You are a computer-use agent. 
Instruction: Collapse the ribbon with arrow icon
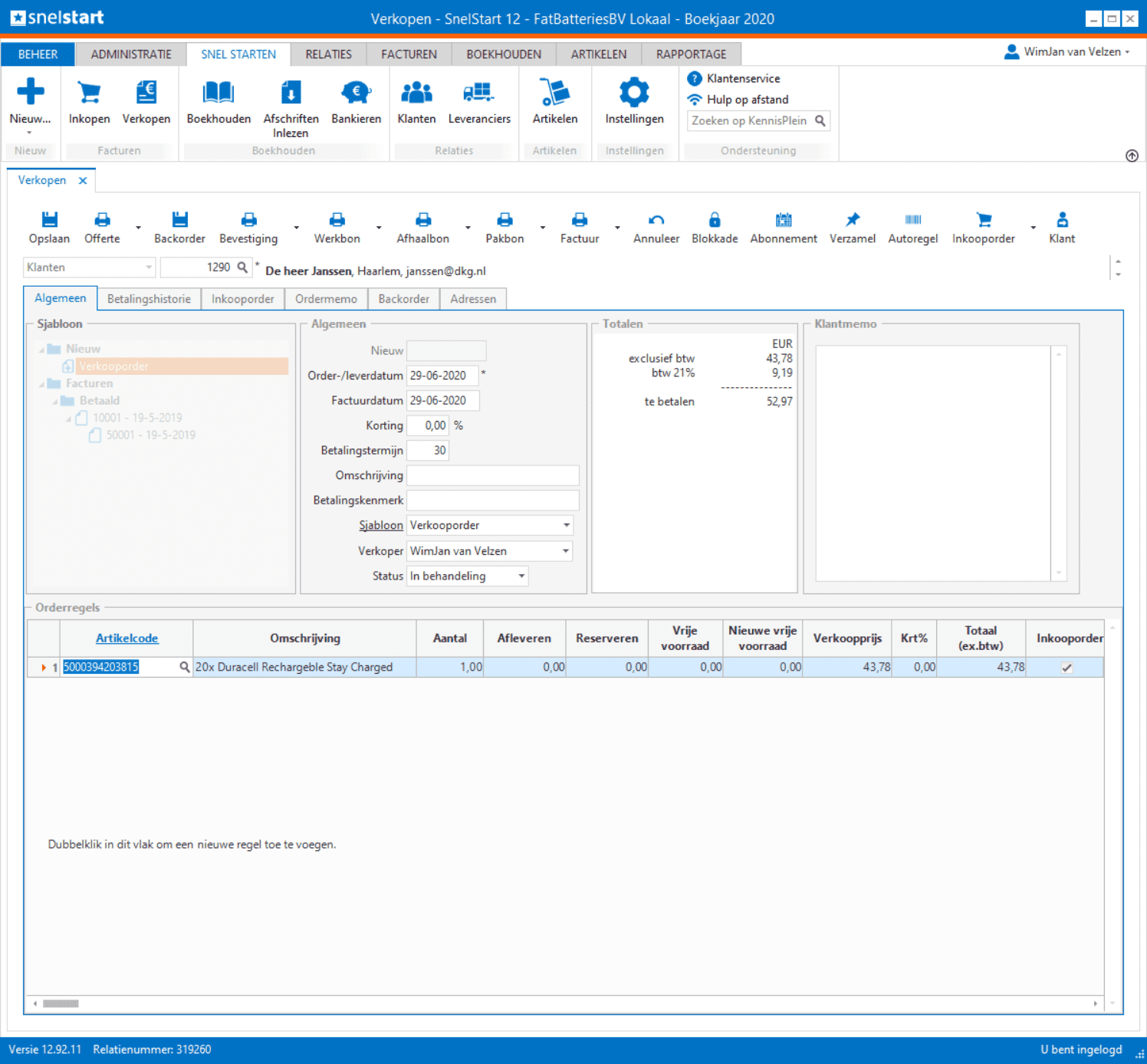coord(1132,156)
